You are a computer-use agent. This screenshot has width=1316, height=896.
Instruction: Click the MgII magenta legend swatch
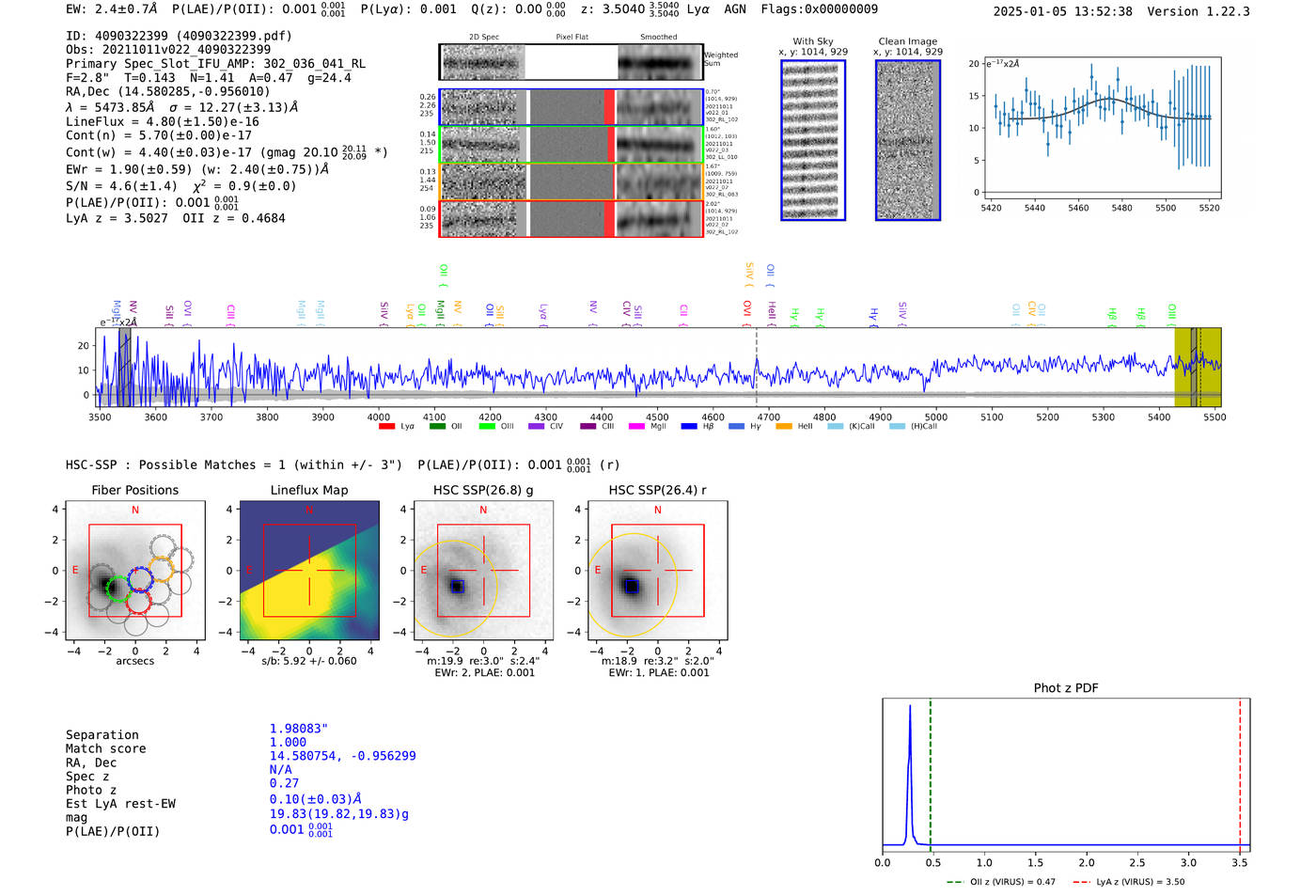pos(636,427)
